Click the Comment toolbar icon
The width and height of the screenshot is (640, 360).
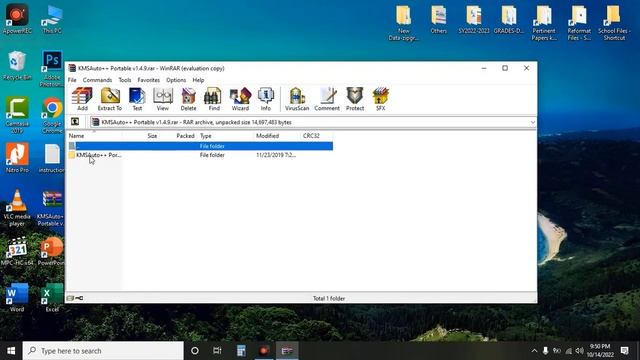point(327,99)
